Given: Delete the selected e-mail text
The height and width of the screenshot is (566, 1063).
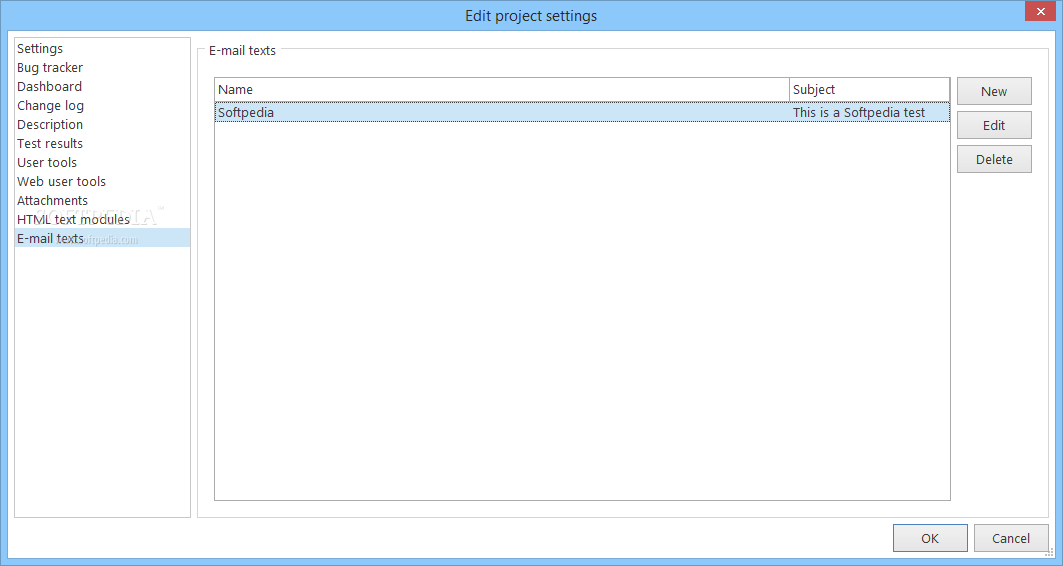Looking at the screenshot, I should coord(994,159).
